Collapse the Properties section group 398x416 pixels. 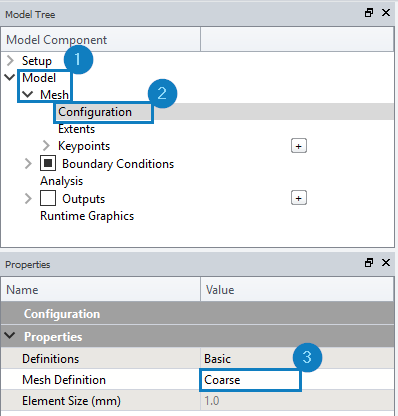[10, 336]
